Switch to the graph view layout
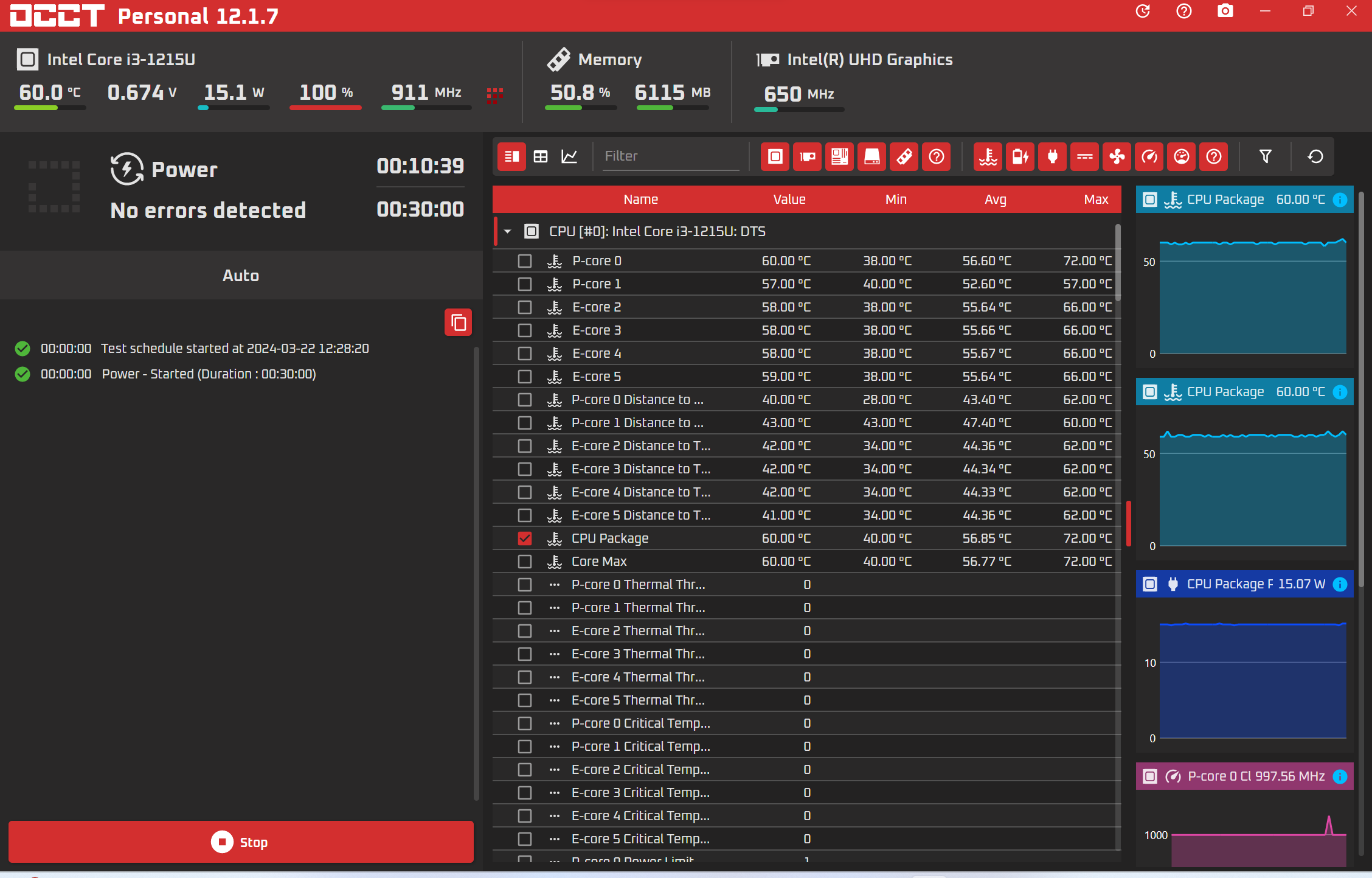The width and height of the screenshot is (1372, 878). 569,156
